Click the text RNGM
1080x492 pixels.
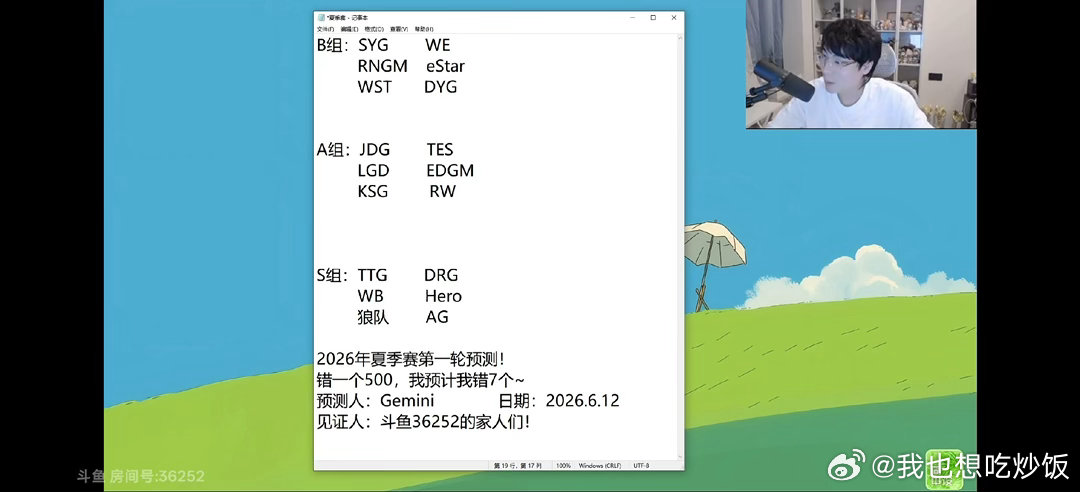tap(382, 67)
